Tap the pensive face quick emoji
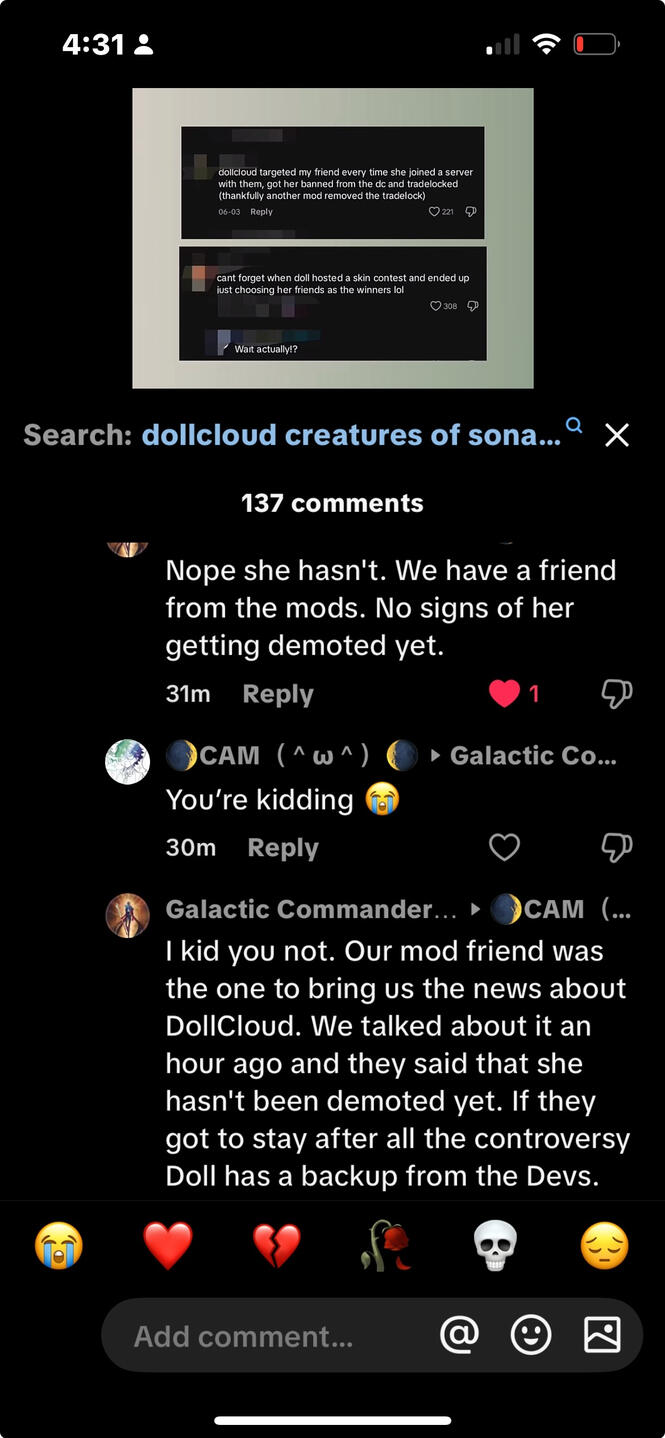The height and width of the screenshot is (1438, 665). click(604, 1247)
